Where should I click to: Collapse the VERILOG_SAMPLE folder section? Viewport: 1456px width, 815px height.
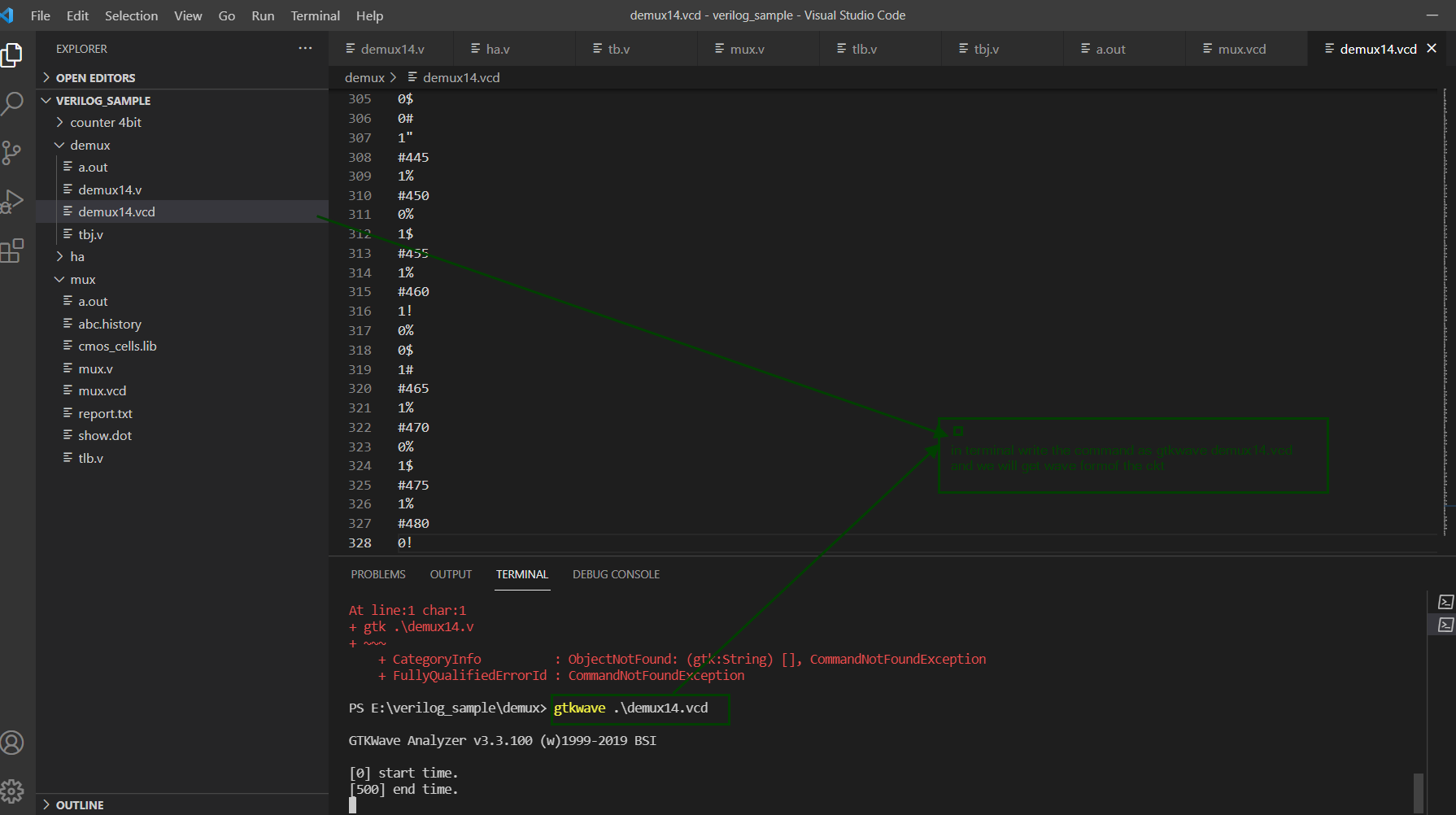click(182, 101)
